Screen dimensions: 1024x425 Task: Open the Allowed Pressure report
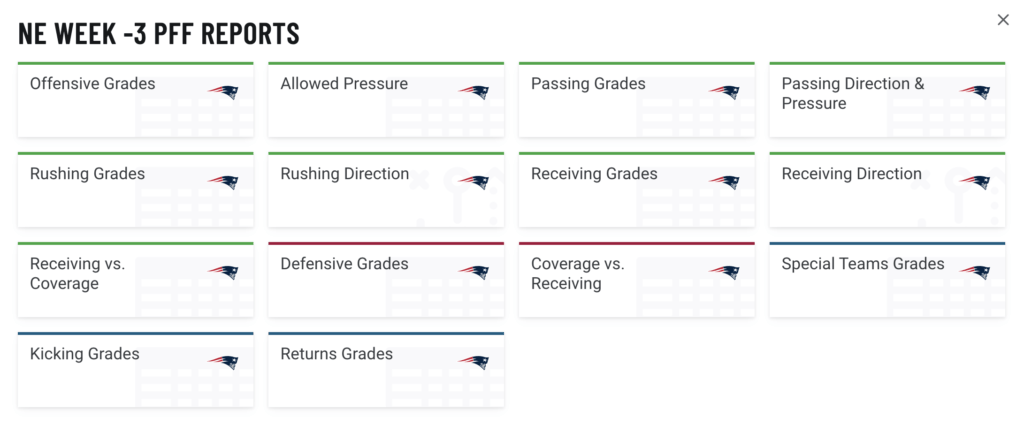344,84
